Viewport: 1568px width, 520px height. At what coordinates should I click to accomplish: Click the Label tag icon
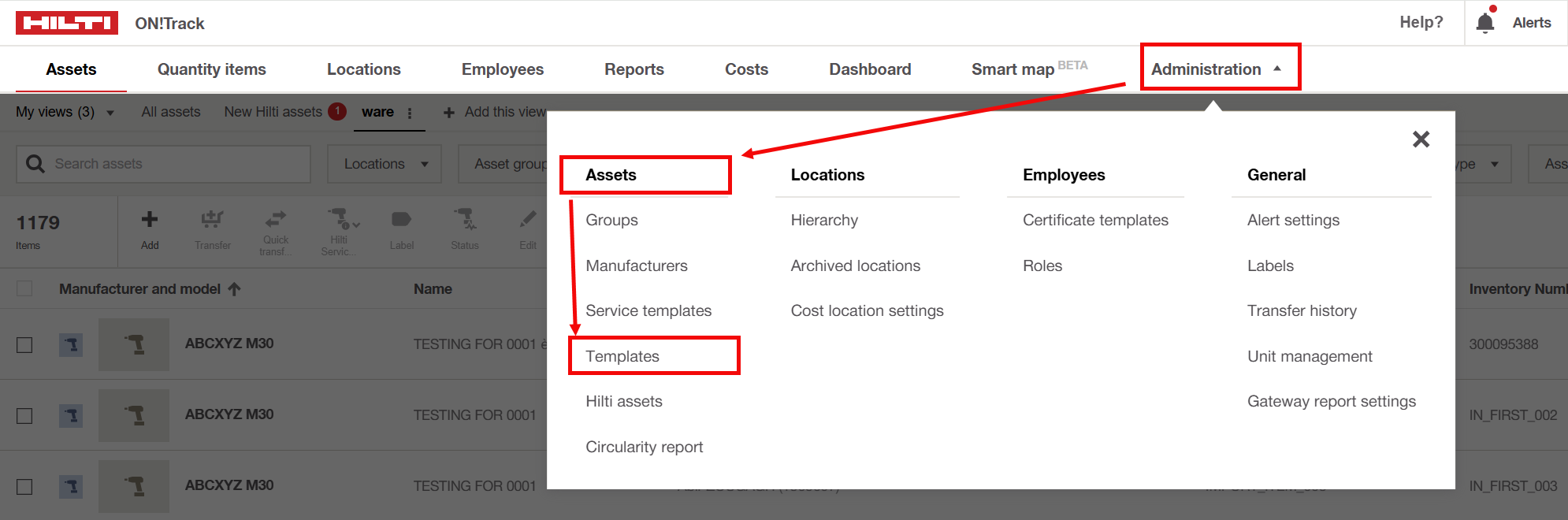401,220
